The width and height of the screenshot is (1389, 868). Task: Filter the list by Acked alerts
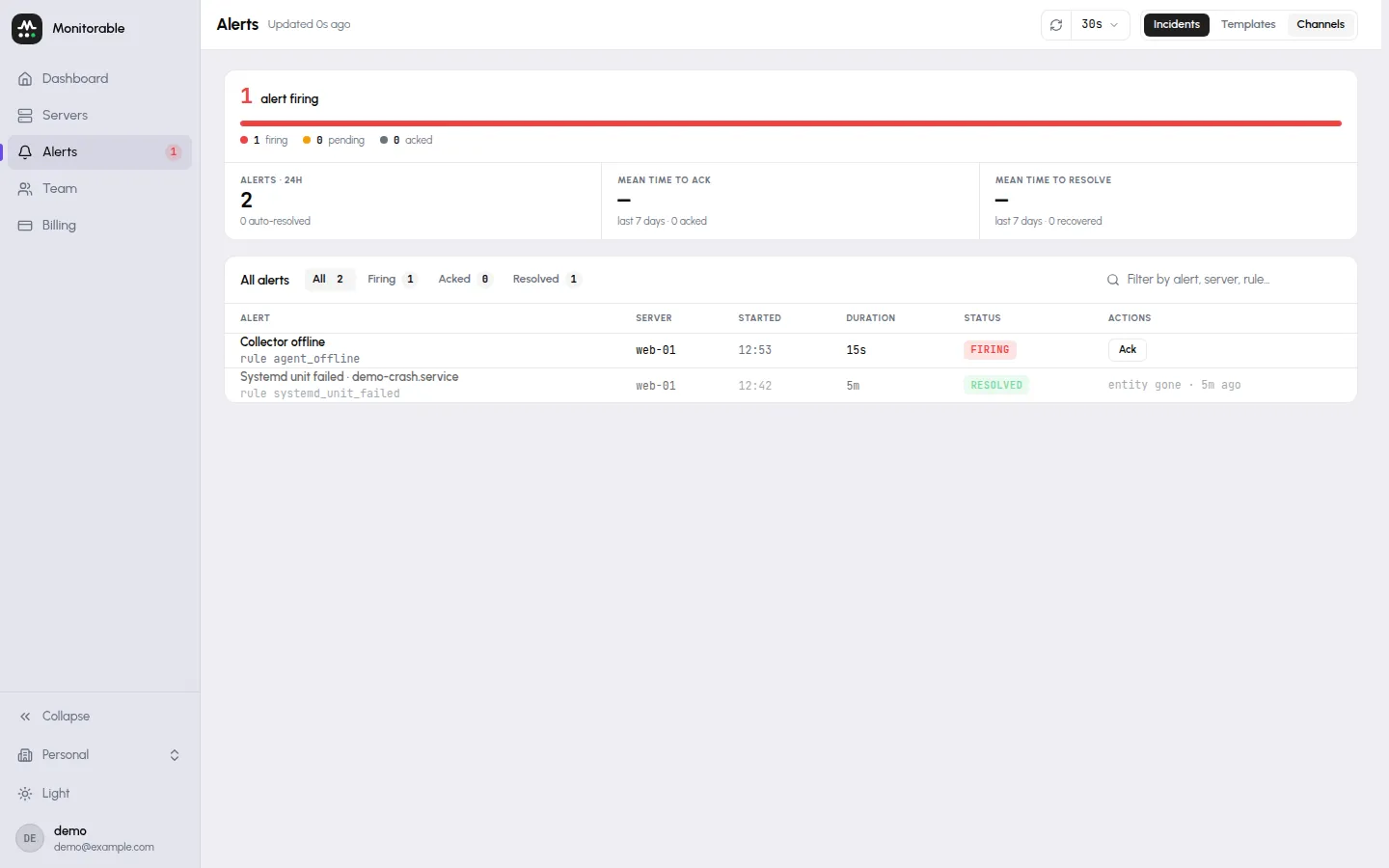(x=465, y=280)
